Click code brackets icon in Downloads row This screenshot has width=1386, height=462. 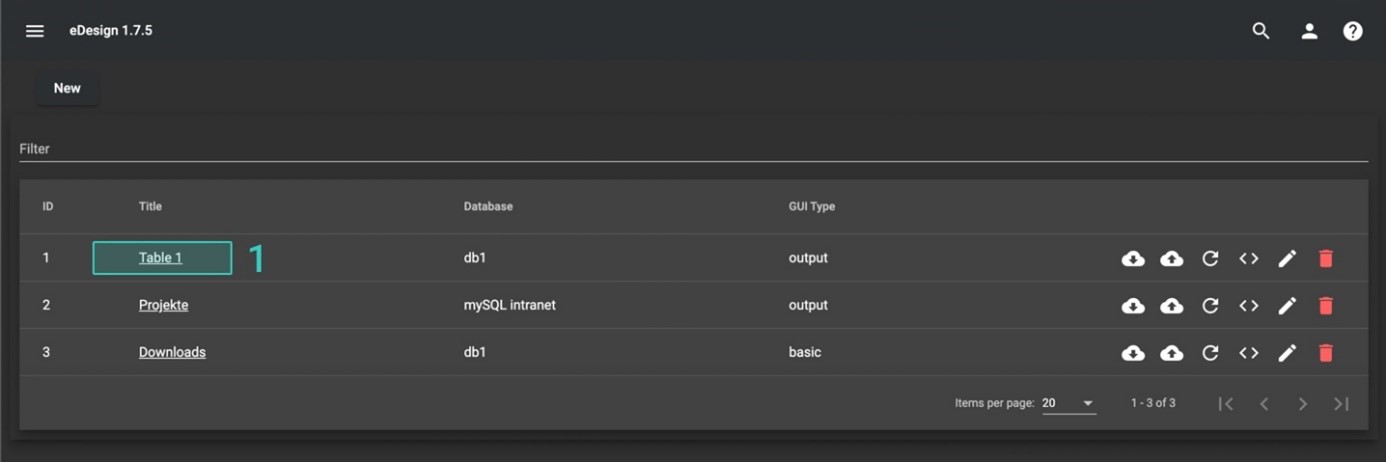click(x=1248, y=353)
